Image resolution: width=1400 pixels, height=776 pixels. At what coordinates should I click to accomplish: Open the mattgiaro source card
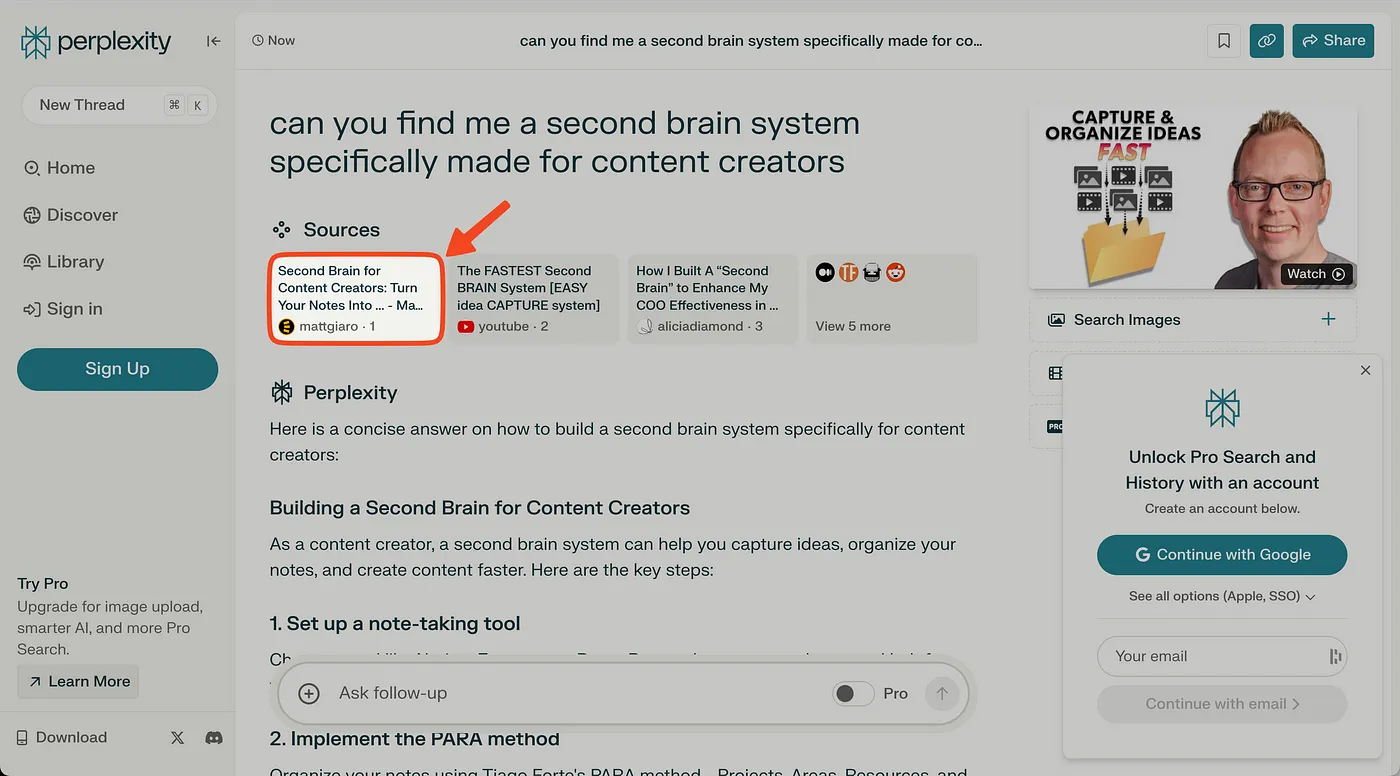coord(356,299)
